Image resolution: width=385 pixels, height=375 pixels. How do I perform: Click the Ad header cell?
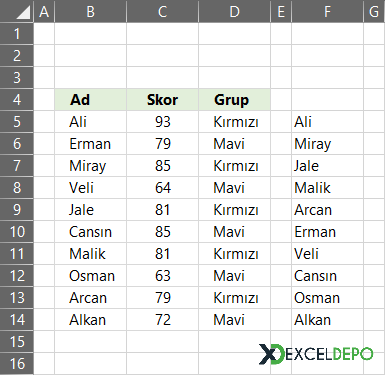pos(90,100)
